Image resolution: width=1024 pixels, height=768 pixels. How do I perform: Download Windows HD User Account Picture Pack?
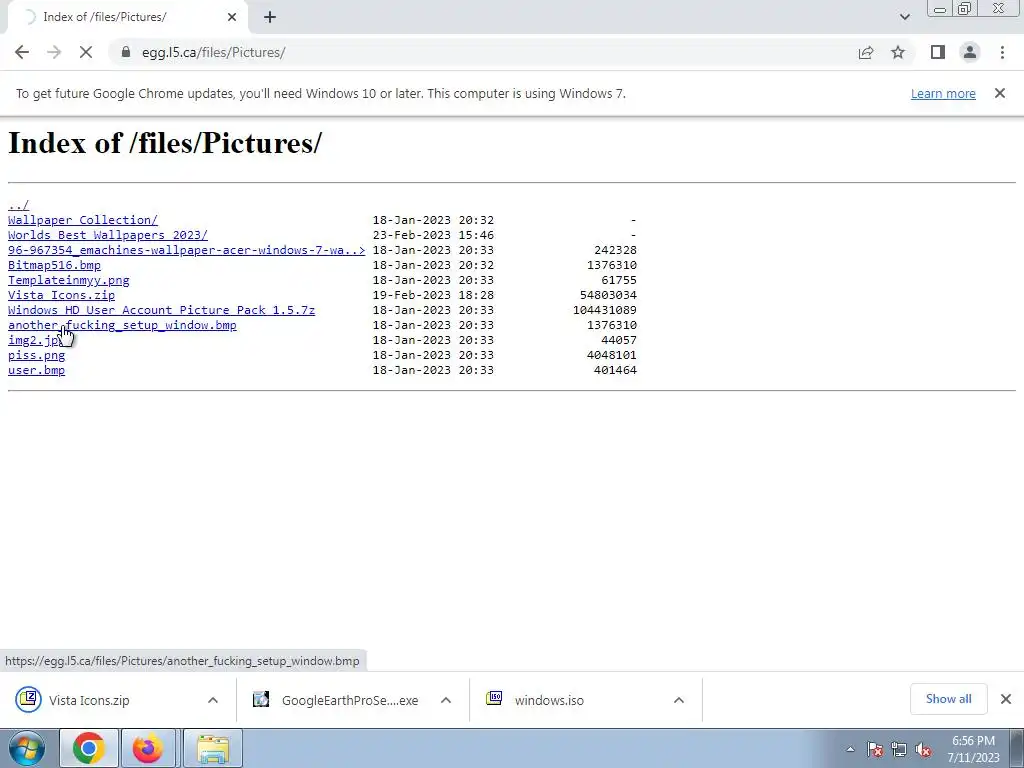[161, 310]
